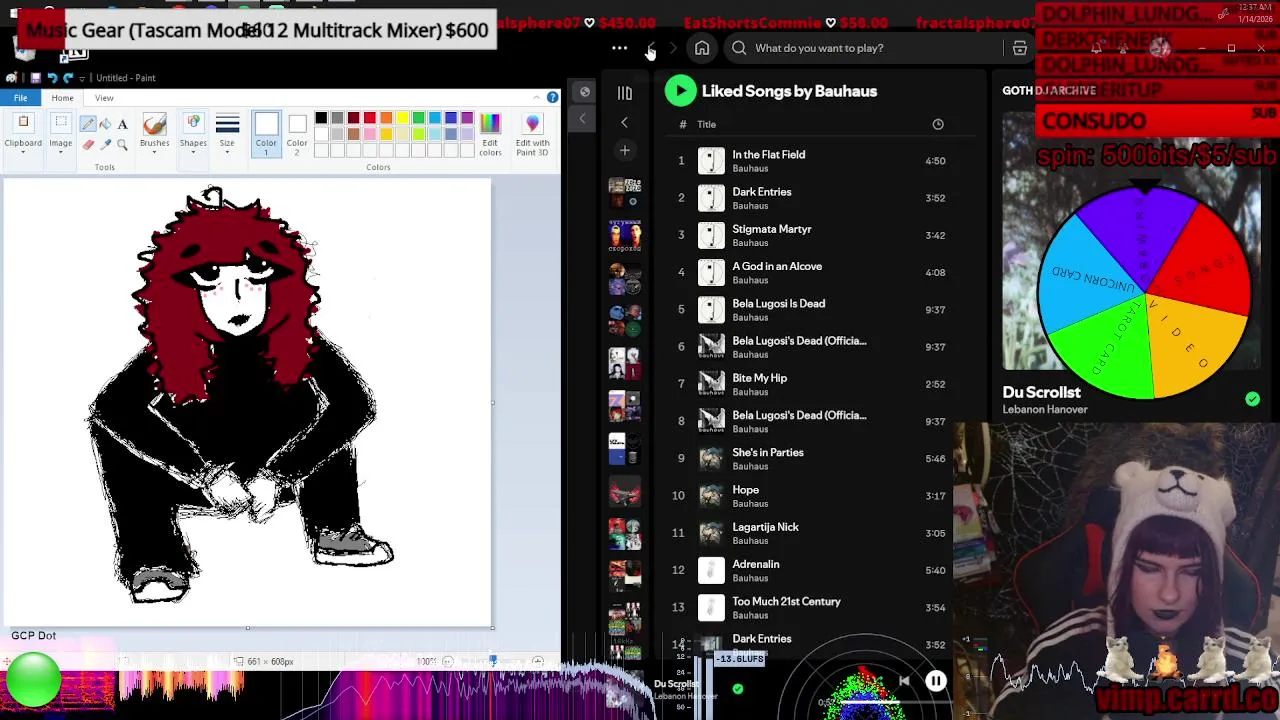Collapse the Paint ribbon with chevron

click(538, 98)
